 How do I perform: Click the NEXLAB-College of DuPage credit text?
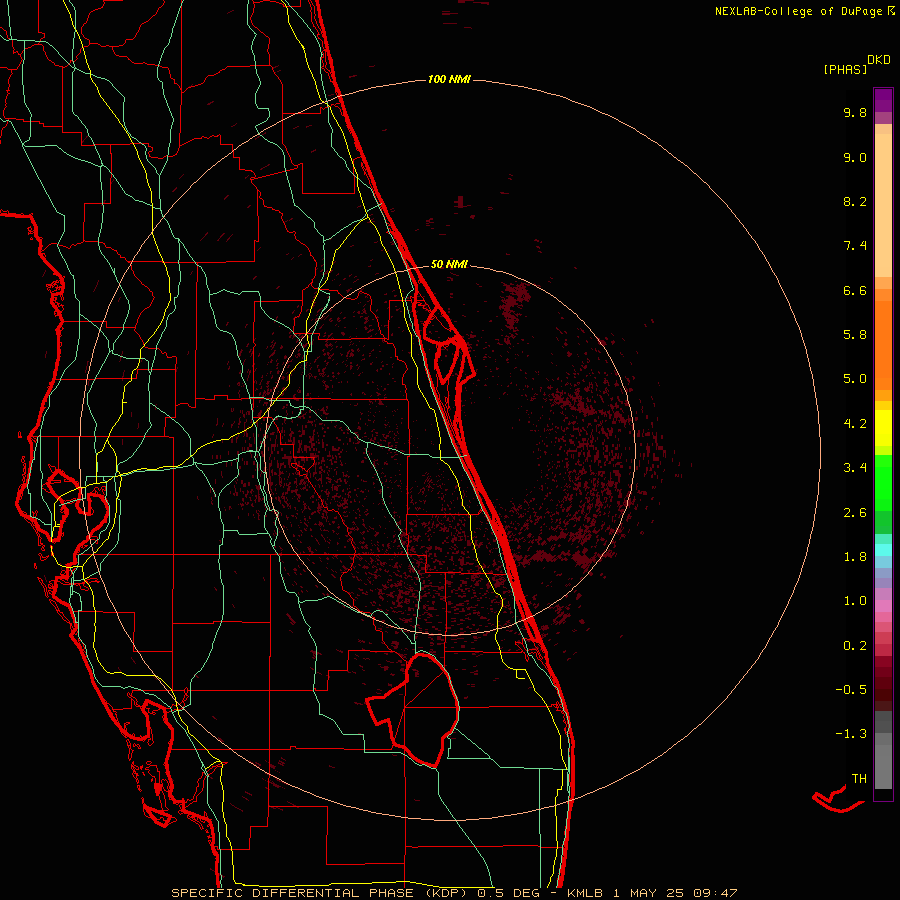[x=798, y=11]
